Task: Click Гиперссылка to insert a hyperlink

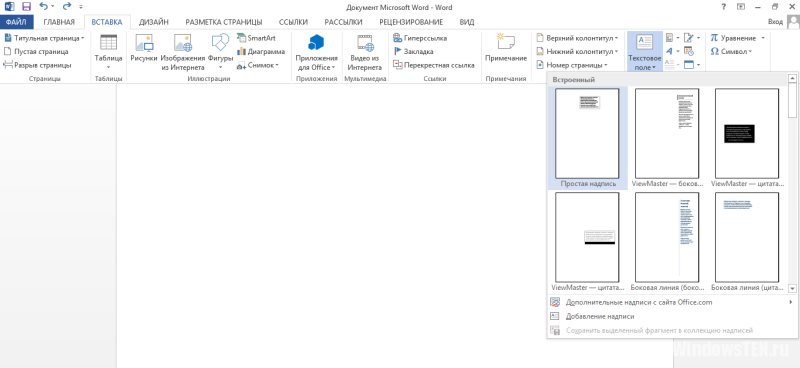Action: 420,38
